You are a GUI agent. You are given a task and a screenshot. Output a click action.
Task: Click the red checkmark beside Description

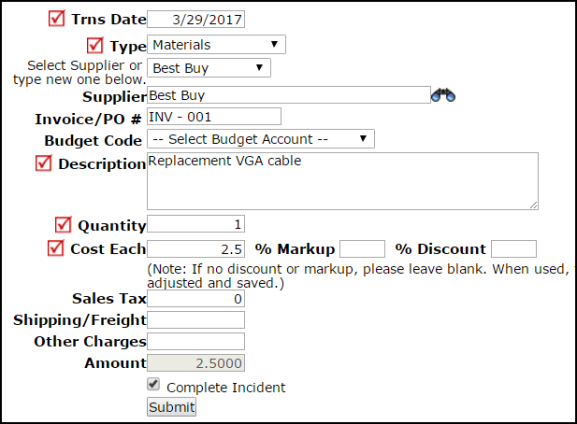(43, 163)
